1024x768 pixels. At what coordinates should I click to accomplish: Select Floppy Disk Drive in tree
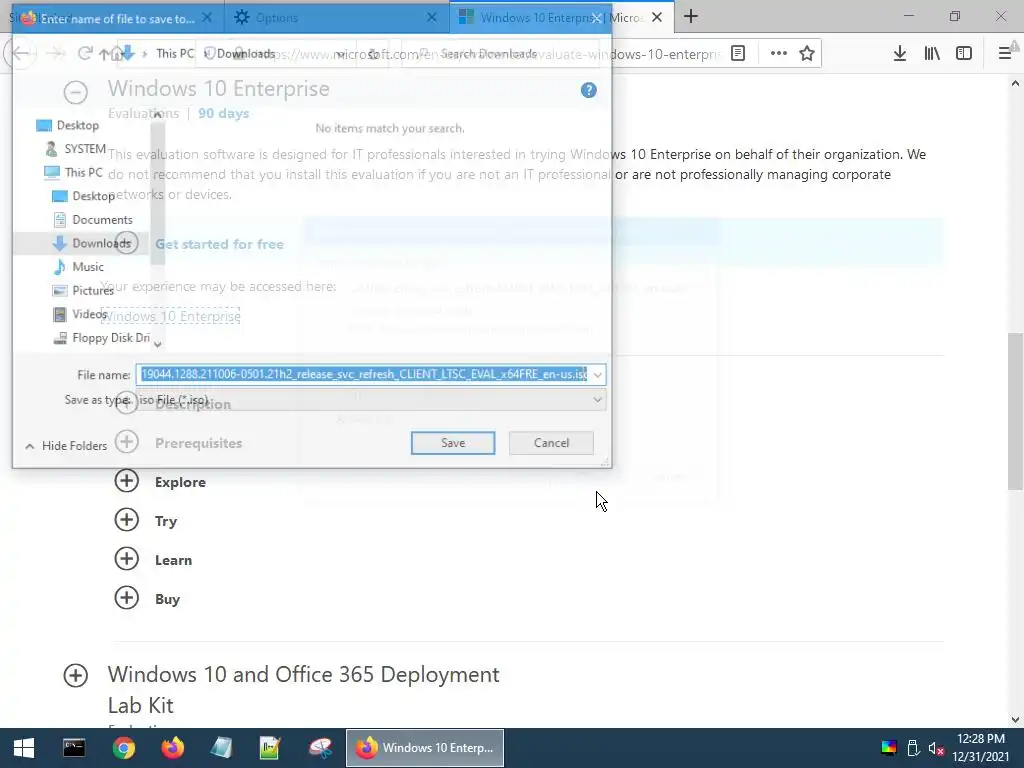pos(102,338)
